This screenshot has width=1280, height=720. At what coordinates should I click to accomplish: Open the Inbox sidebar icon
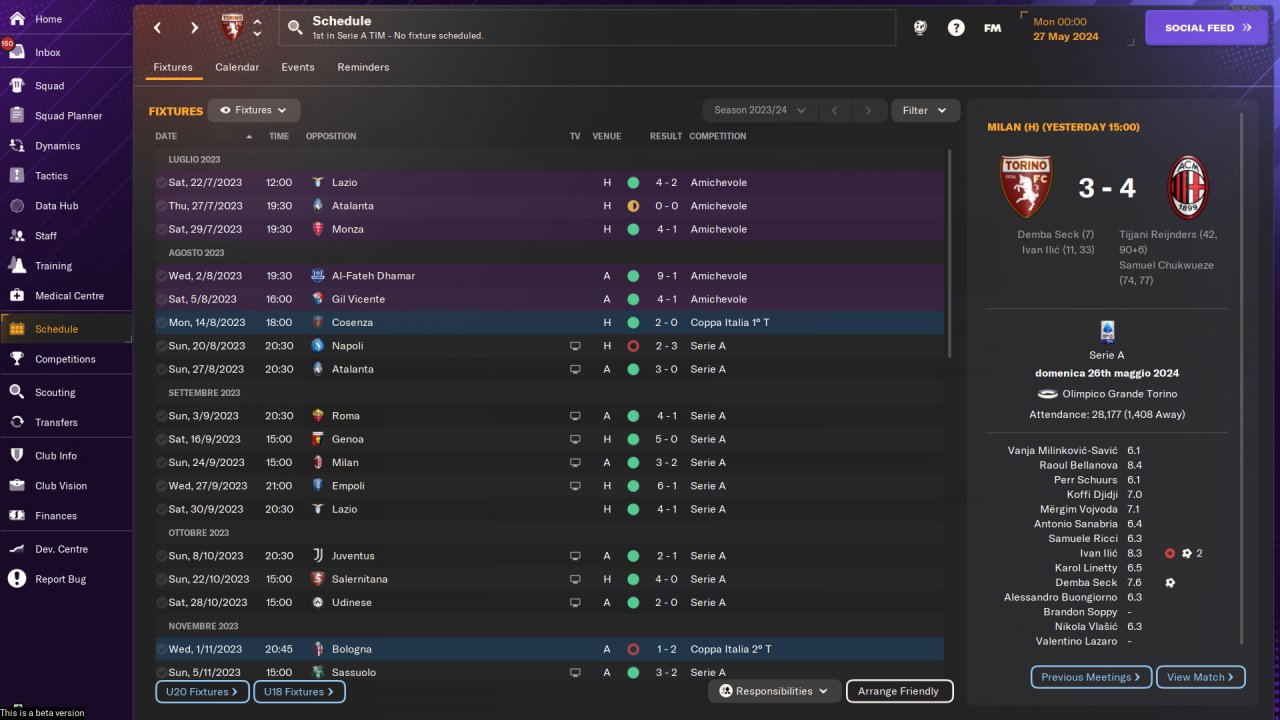pyautogui.click(x=17, y=52)
